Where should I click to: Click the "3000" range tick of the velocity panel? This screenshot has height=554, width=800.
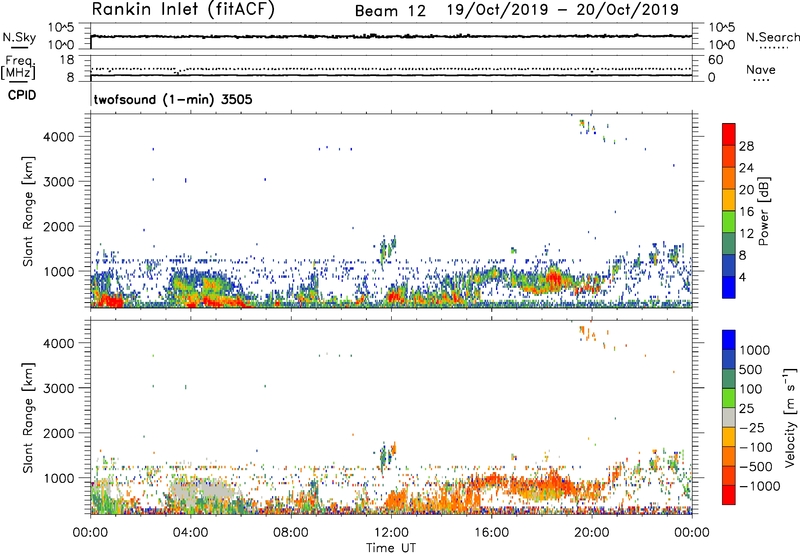(59, 388)
